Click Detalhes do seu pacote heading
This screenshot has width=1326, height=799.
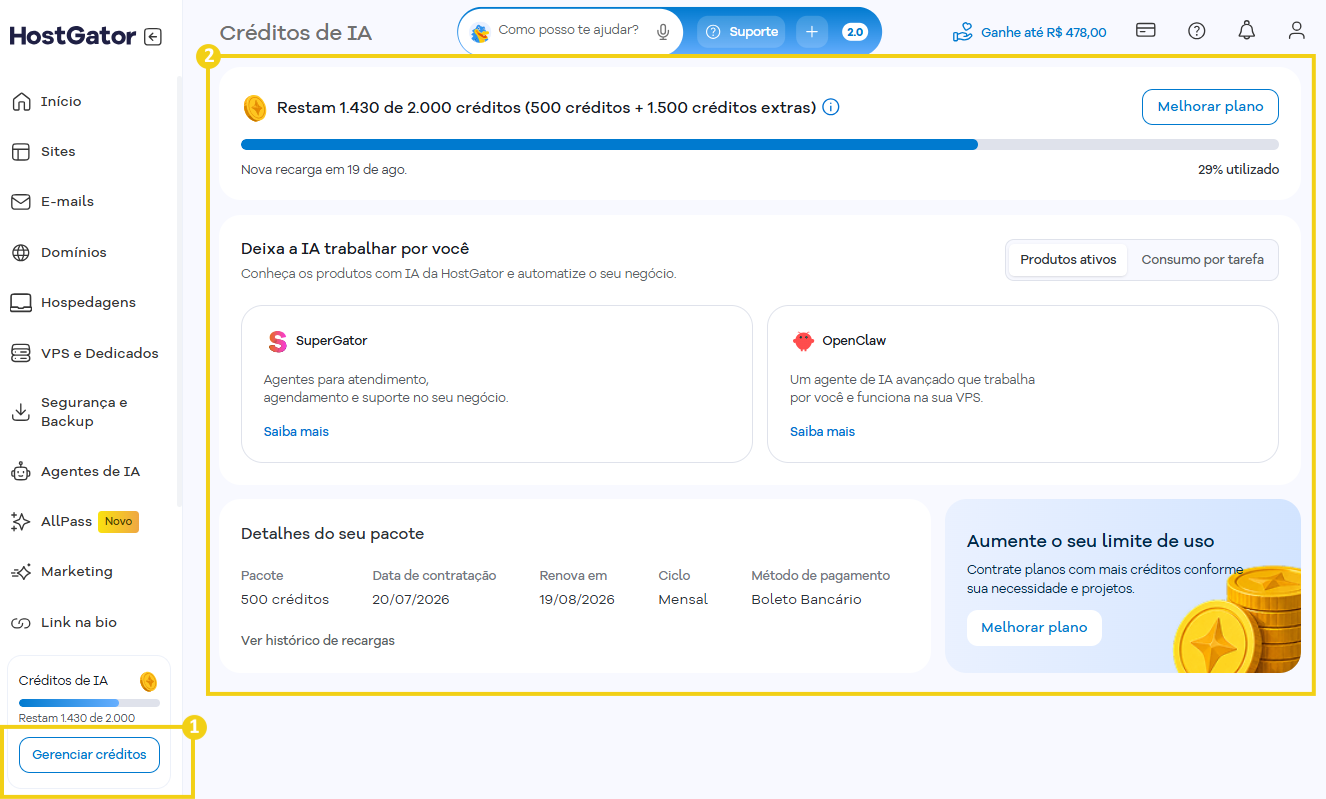point(332,534)
